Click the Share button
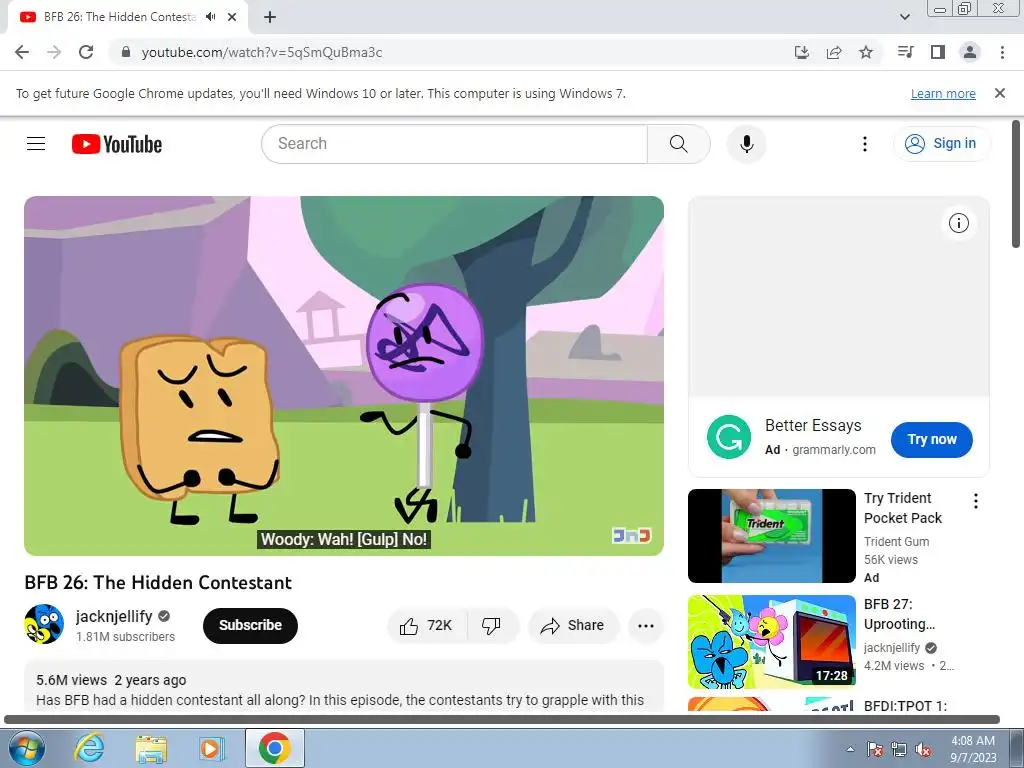The width and height of the screenshot is (1024, 768). (x=573, y=626)
